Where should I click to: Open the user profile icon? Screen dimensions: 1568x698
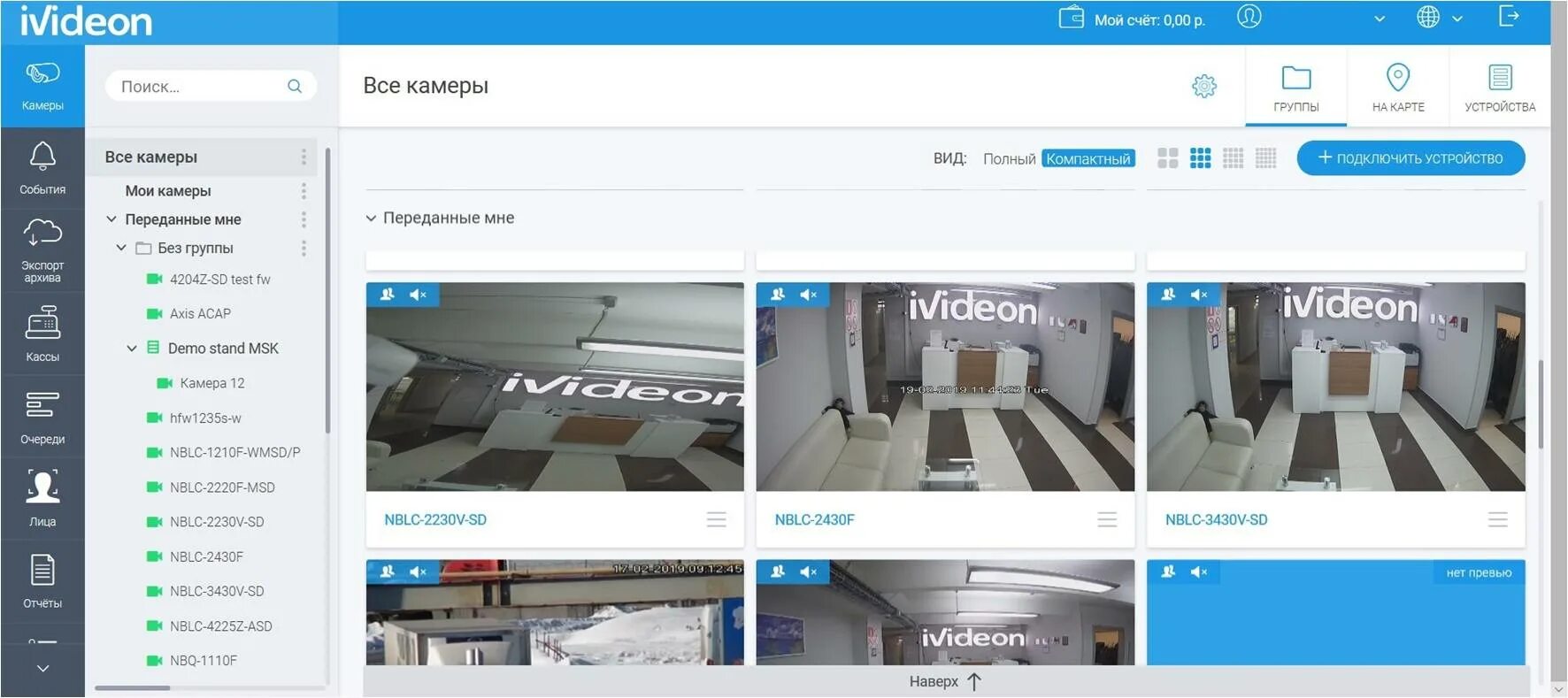click(1249, 17)
